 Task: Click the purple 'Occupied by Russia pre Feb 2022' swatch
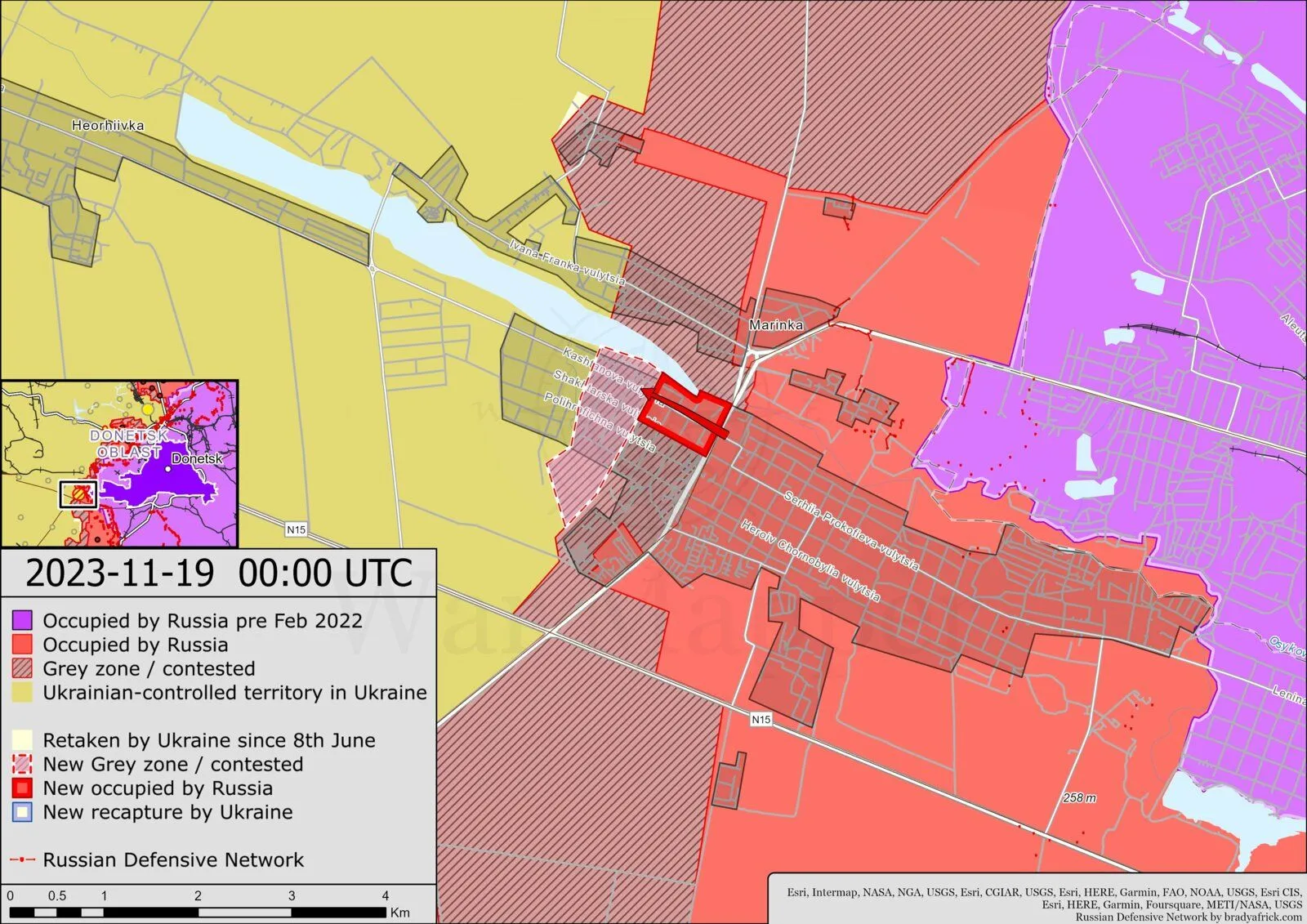point(23,620)
